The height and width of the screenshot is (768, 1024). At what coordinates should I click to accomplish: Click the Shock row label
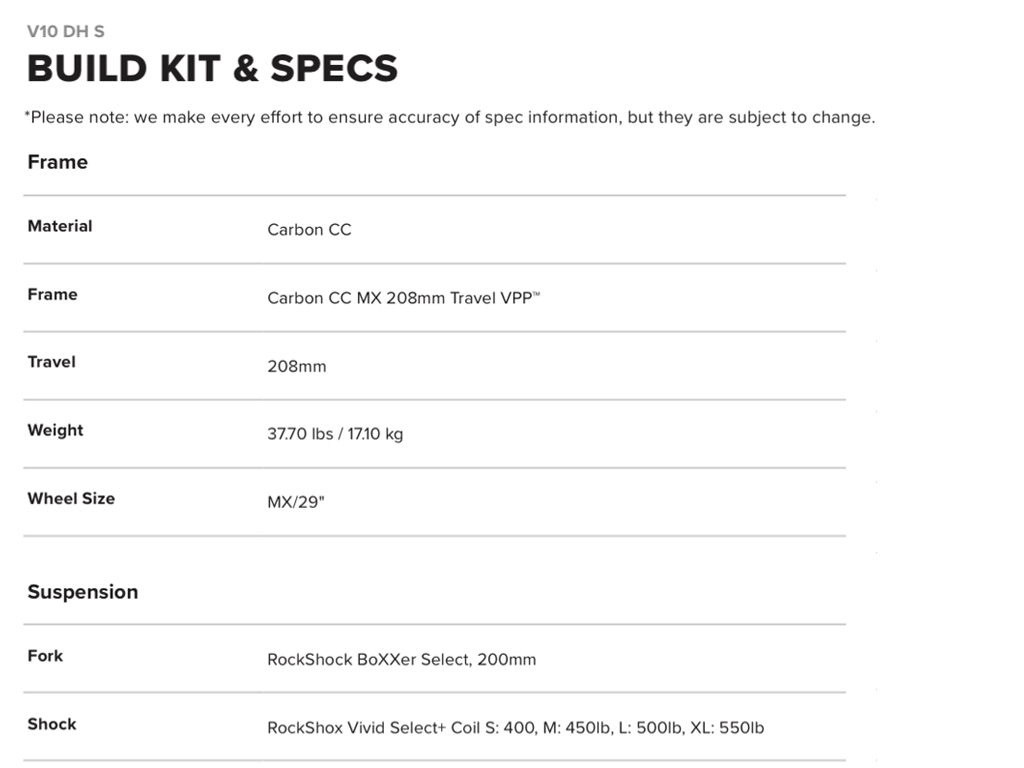[52, 724]
